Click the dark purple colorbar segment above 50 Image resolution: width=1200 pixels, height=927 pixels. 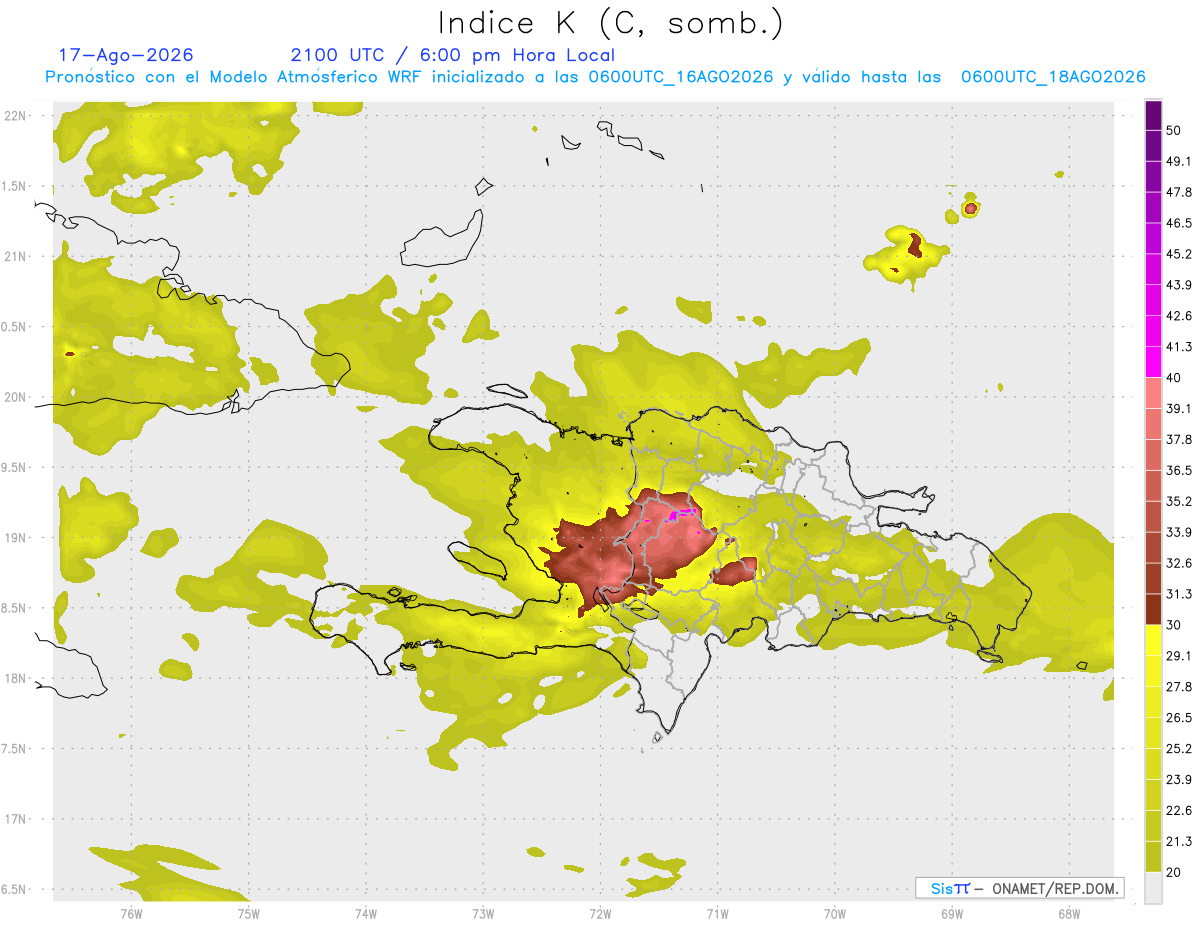[x=1153, y=116]
